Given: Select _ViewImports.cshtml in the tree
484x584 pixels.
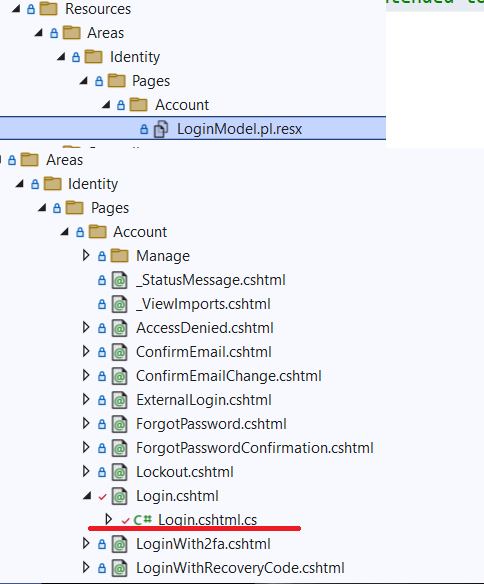Looking at the screenshot, I should tap(203, 304).
